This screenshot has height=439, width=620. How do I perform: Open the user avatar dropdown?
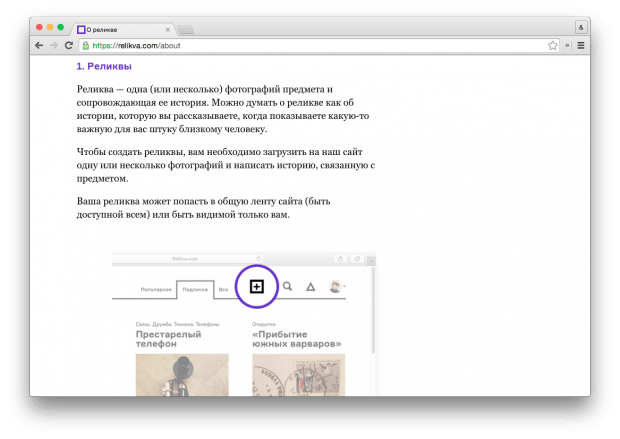[x=335, y=287]
